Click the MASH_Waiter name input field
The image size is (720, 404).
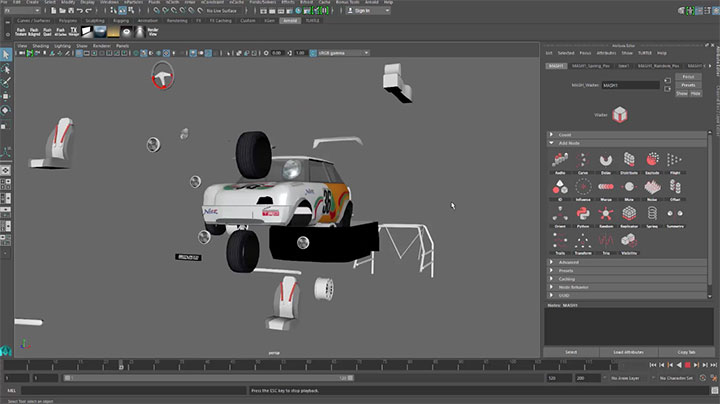pos(630,85)
